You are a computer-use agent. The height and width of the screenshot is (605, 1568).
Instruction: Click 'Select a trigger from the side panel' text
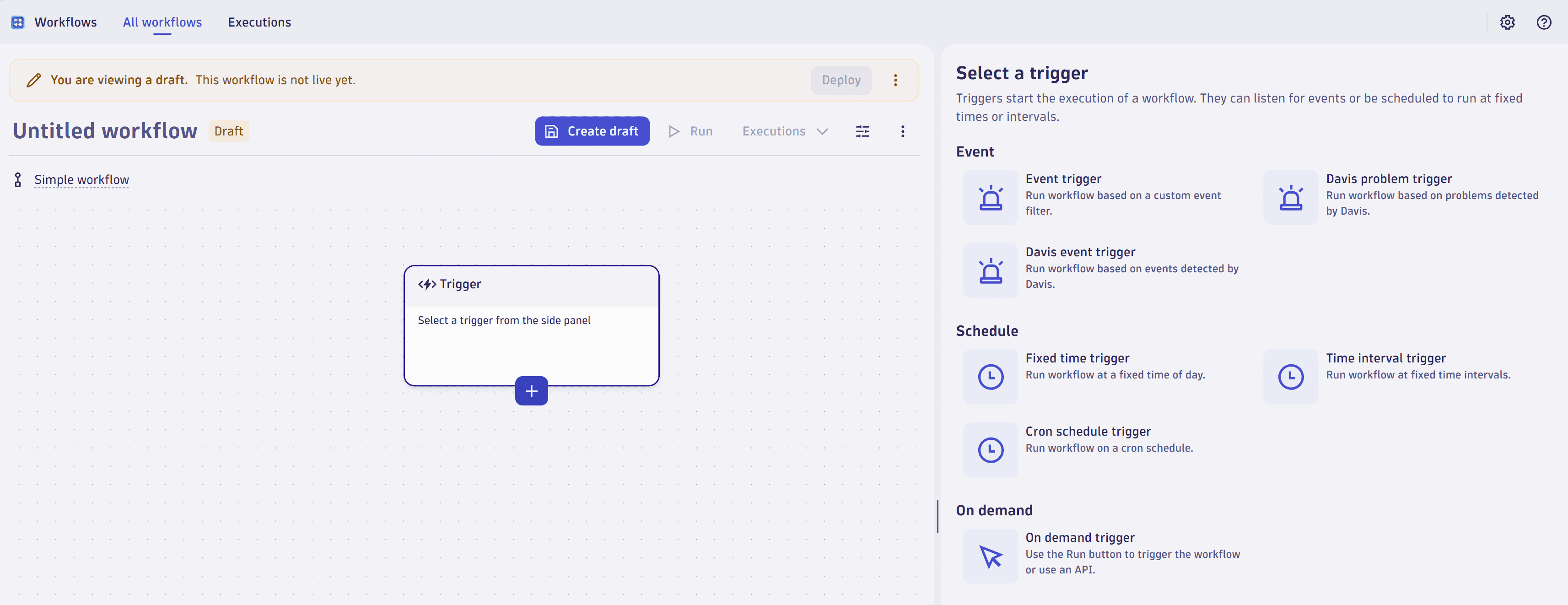click(504, 321)
